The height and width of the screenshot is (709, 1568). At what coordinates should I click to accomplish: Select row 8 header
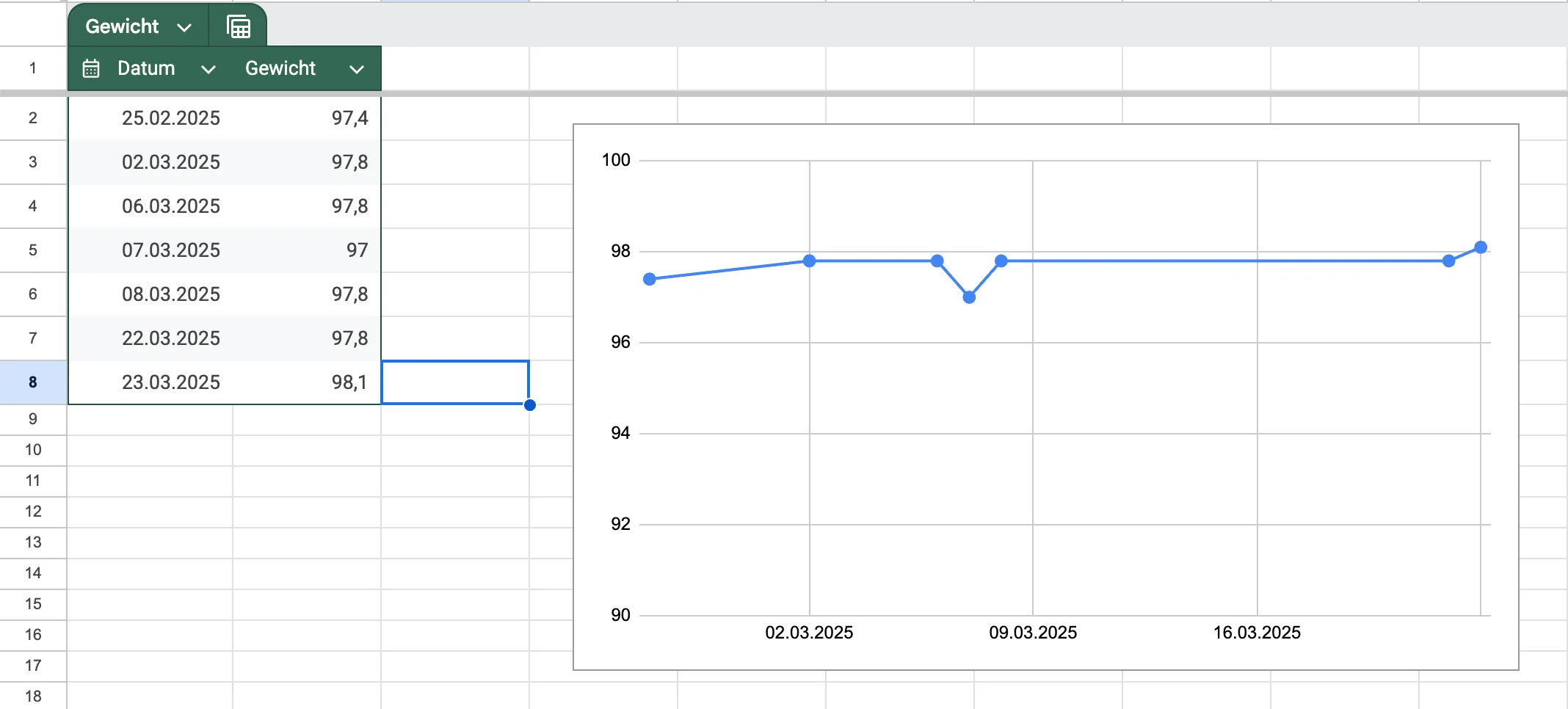[33, 382]
